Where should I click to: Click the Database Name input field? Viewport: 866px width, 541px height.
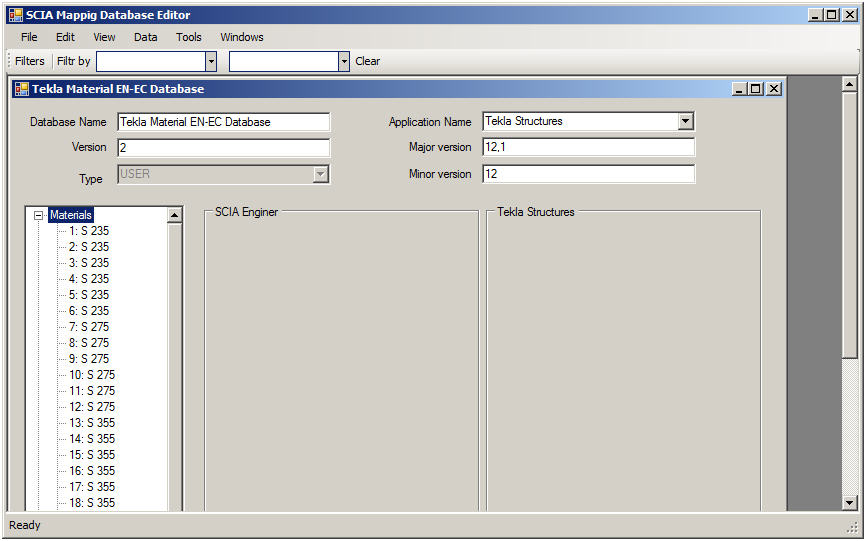(x=224, y=122)
